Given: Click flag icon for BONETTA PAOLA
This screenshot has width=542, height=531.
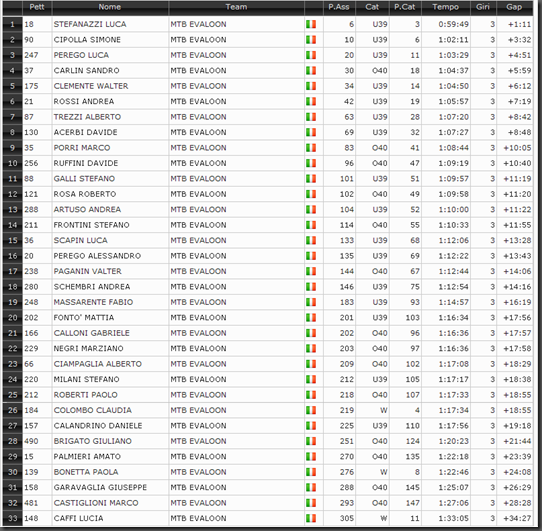Looking at the screenshot, I should pos(311,472).
